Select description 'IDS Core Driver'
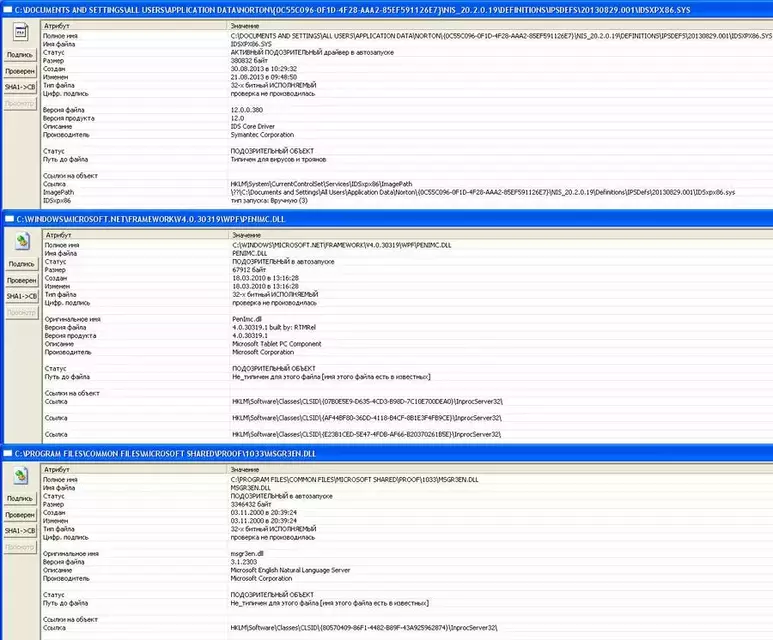 pyautogui.click(x=252, y=126)
